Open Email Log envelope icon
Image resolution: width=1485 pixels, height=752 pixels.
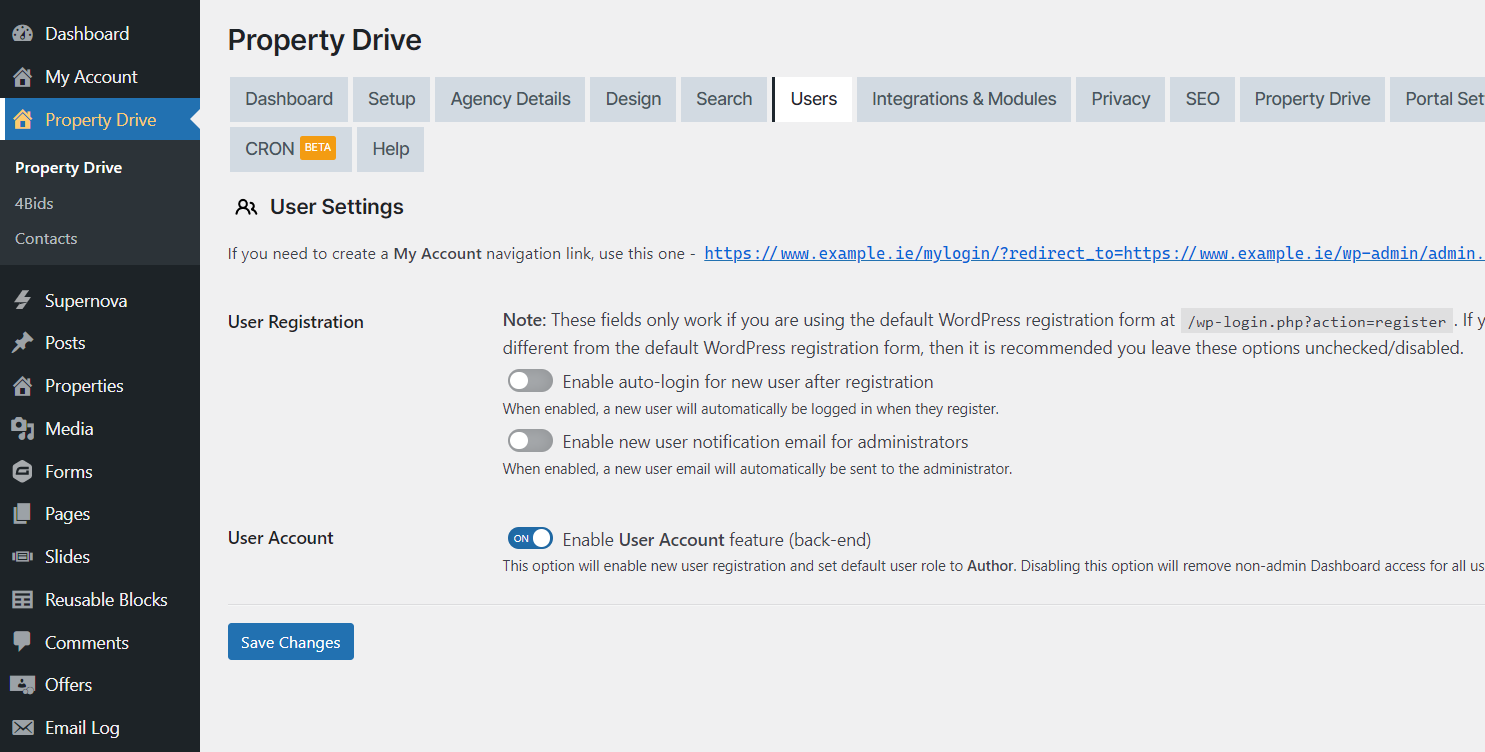(x=22, y=728)
